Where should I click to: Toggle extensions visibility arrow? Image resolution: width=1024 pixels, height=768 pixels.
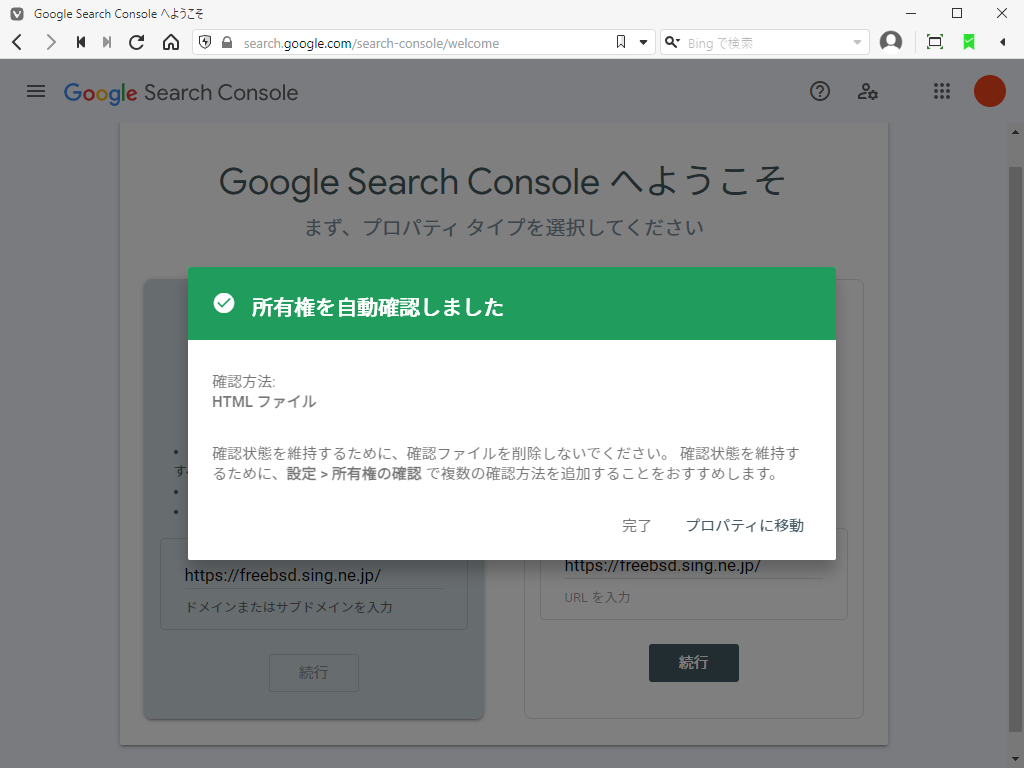pyautogui.click(x=1003, y=42)
